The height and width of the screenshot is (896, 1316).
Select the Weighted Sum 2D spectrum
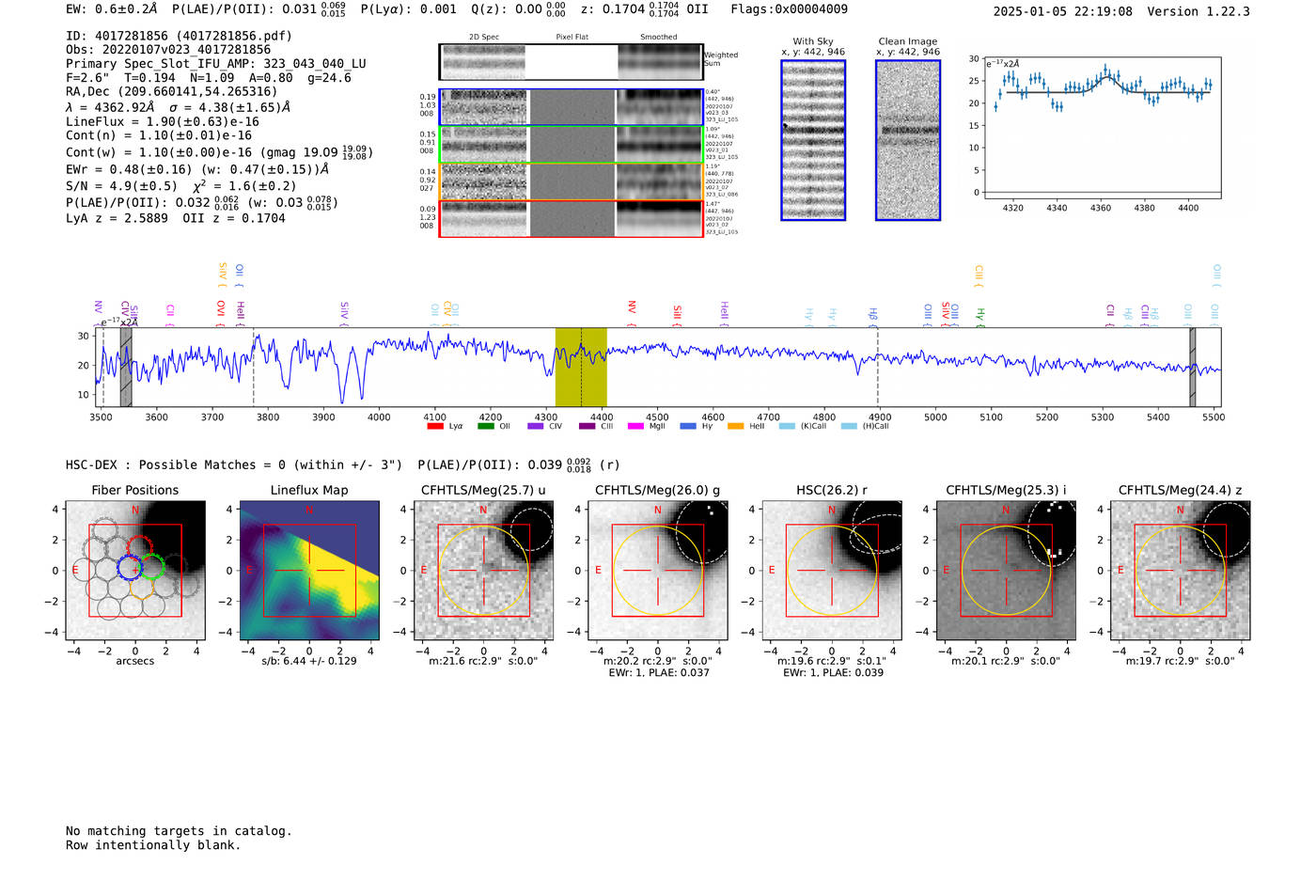click(x=571, y=62)
